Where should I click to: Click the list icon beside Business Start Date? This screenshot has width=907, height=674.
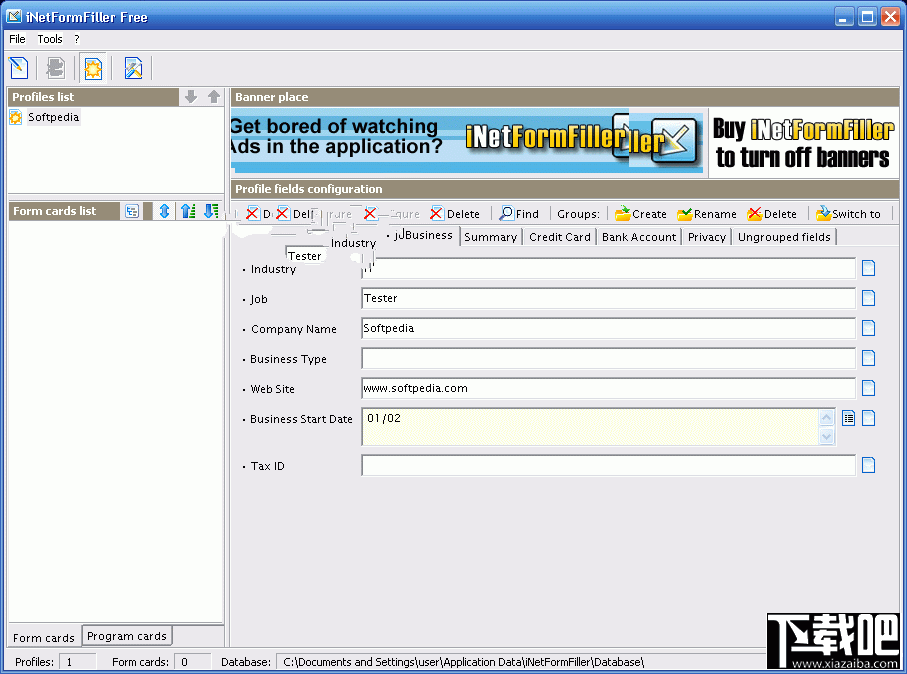pos(848,418)
